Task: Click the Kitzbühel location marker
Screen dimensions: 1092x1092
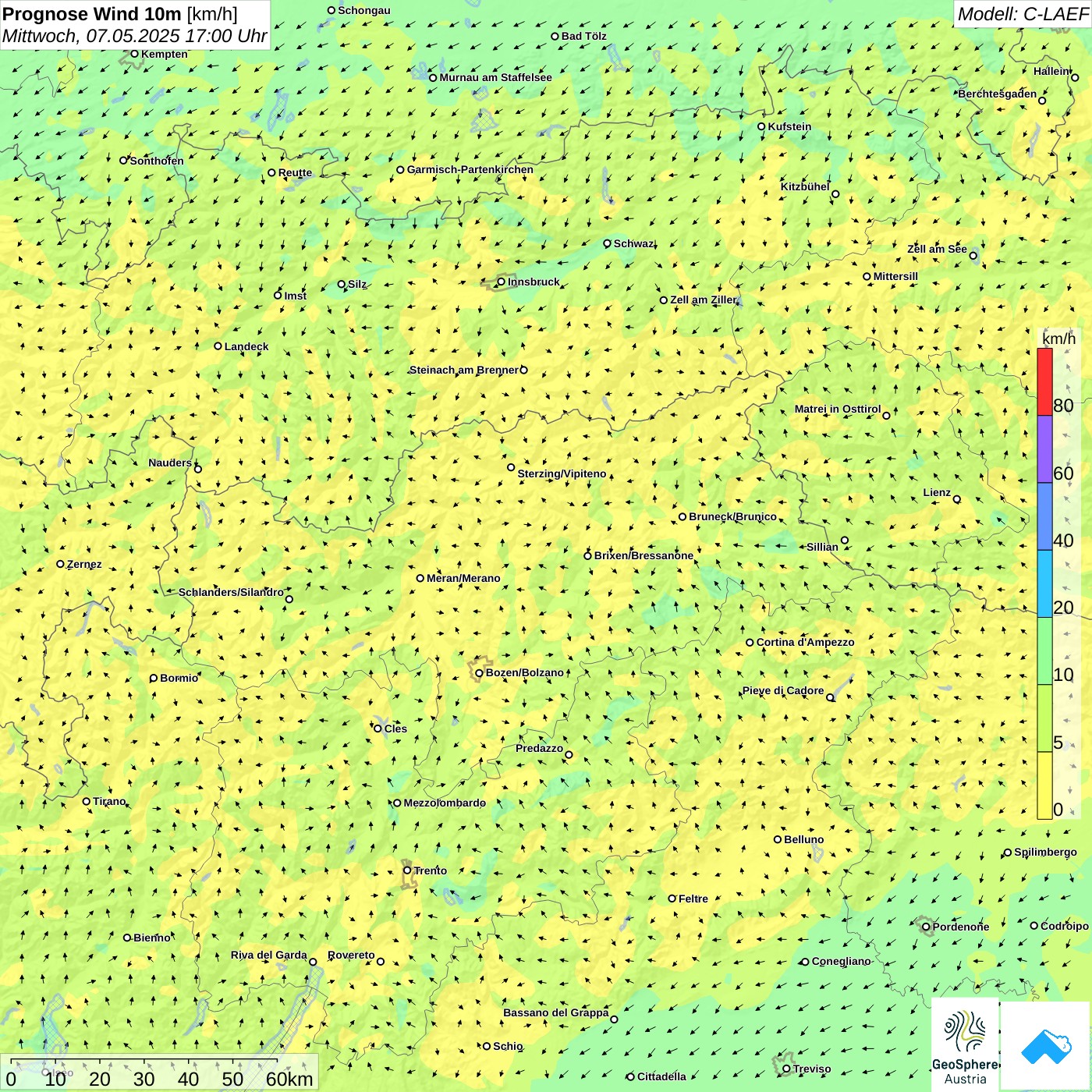Action: [835, 194]
